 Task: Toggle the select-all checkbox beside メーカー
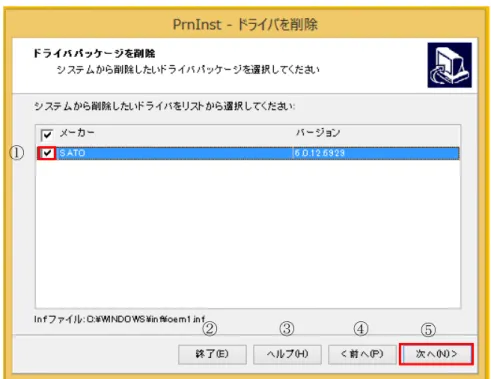pyautogui.click(x=47, y=135)
